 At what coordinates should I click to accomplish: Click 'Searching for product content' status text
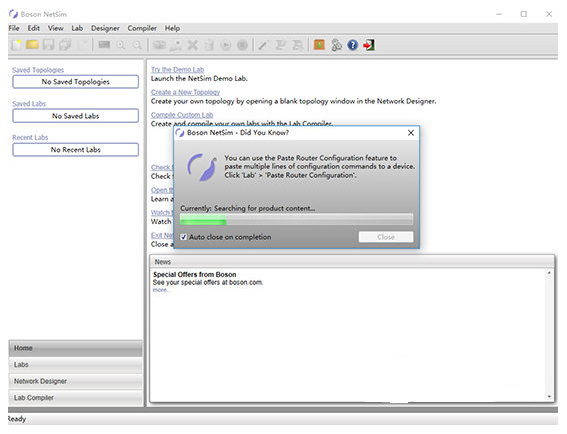[x=264, y=208]
